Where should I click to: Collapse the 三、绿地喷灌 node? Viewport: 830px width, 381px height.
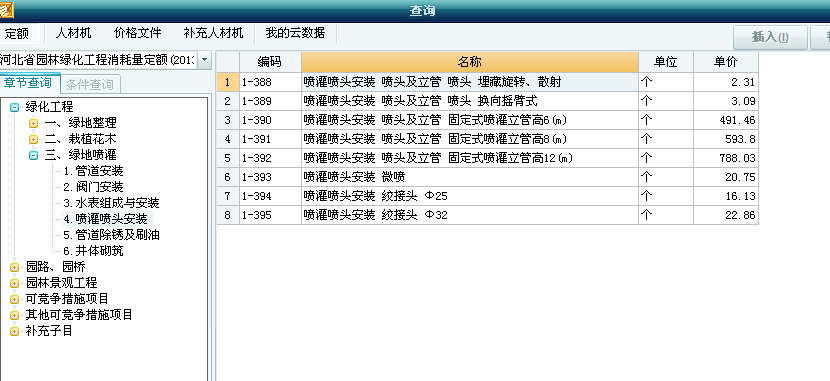33,156
